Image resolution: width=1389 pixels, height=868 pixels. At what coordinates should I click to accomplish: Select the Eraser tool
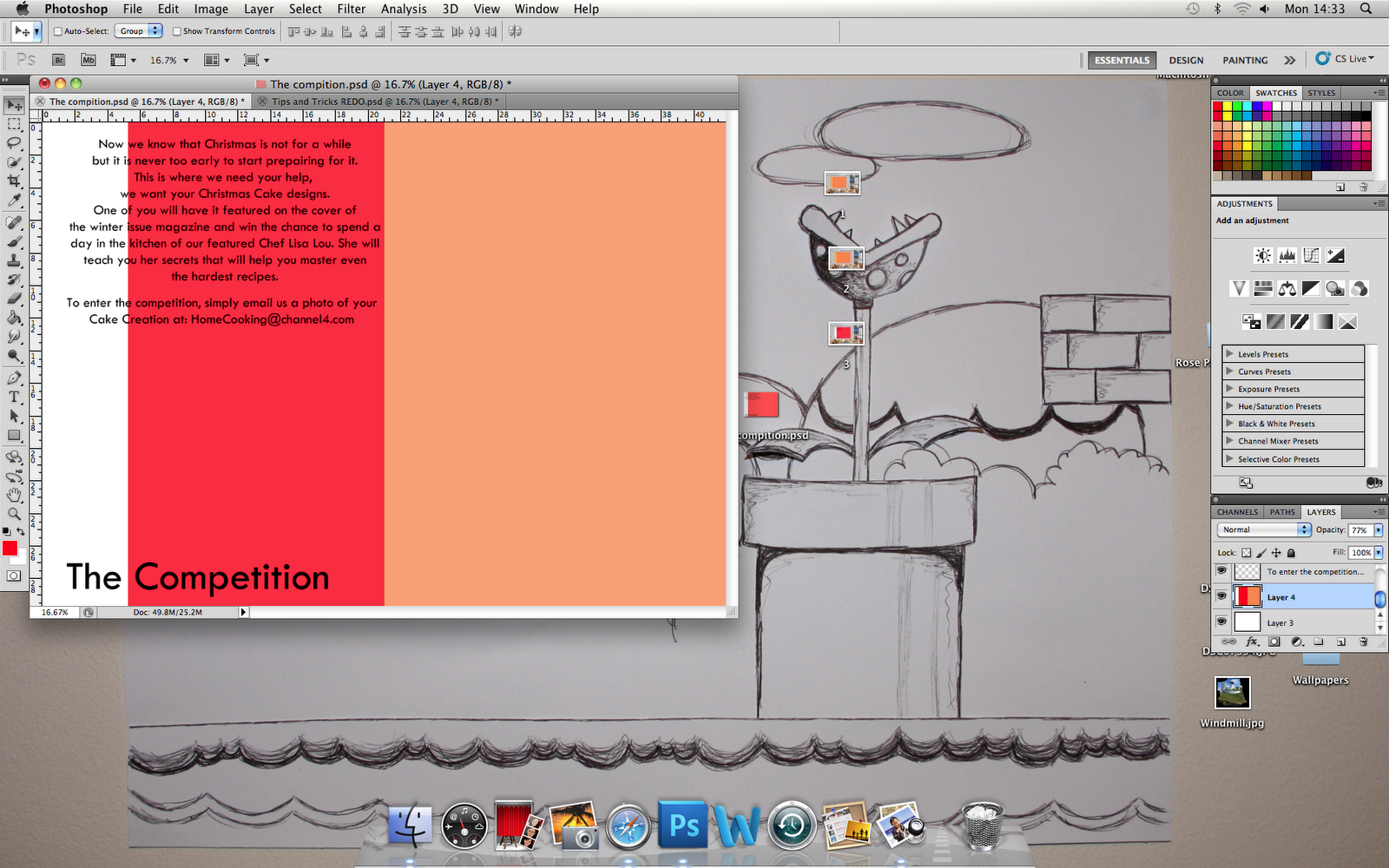[x=14, y=299]
